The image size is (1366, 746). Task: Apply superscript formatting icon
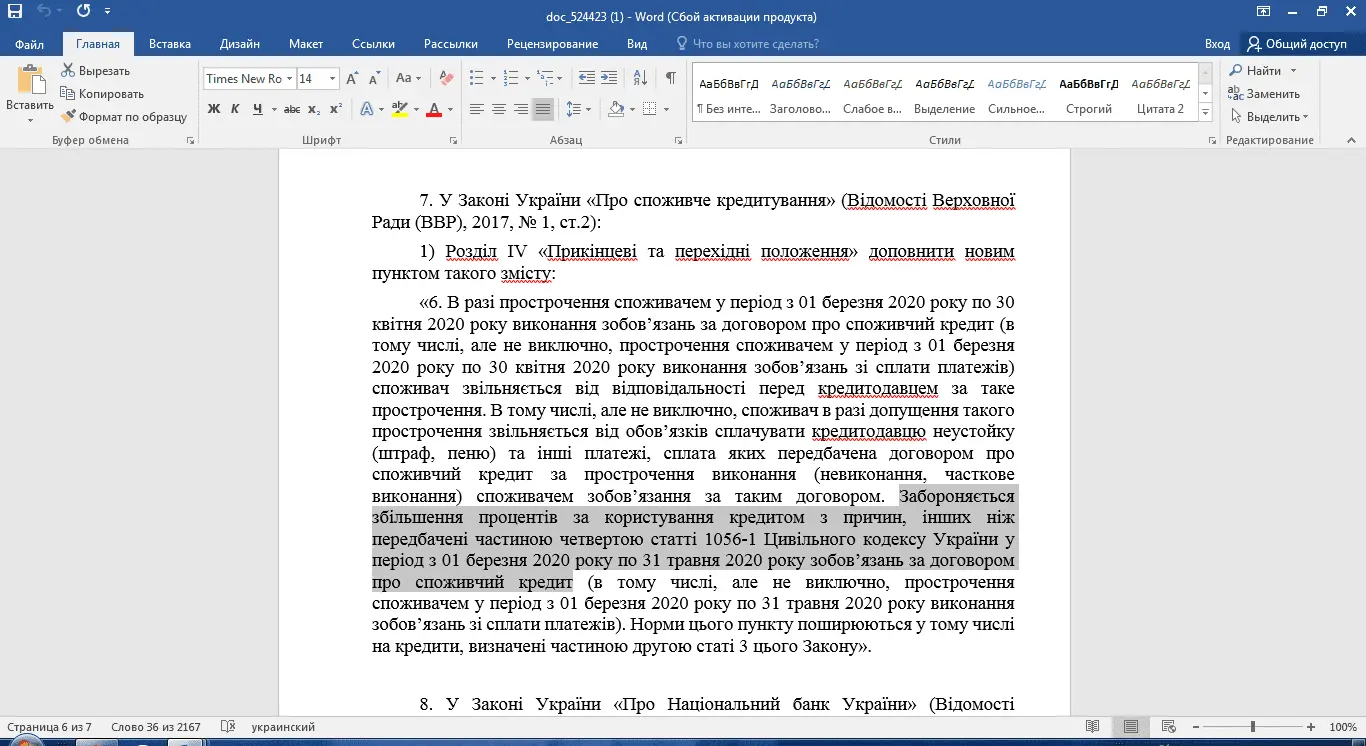coord(336,109)
